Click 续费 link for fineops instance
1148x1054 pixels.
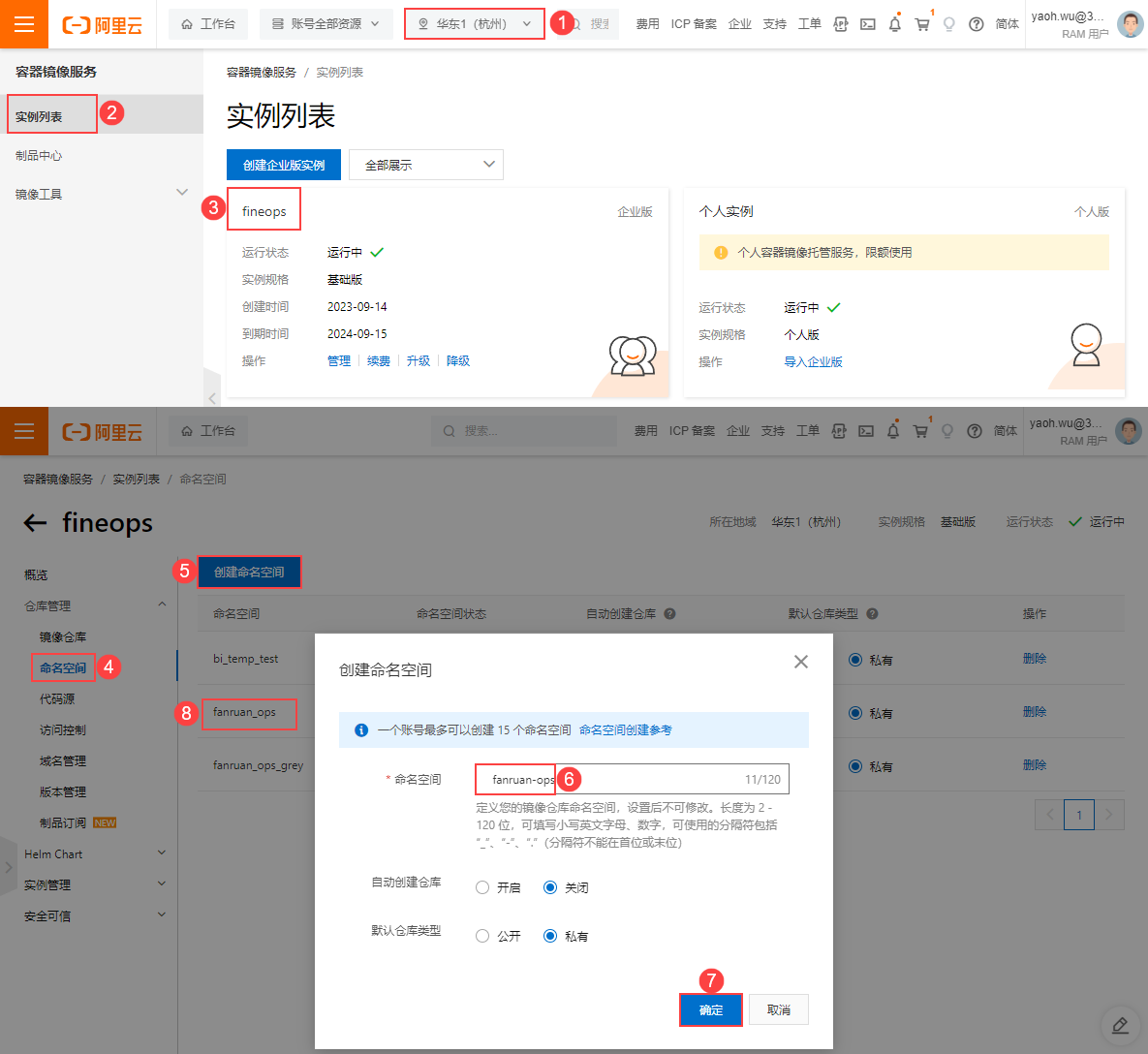[x=379, y=360]
